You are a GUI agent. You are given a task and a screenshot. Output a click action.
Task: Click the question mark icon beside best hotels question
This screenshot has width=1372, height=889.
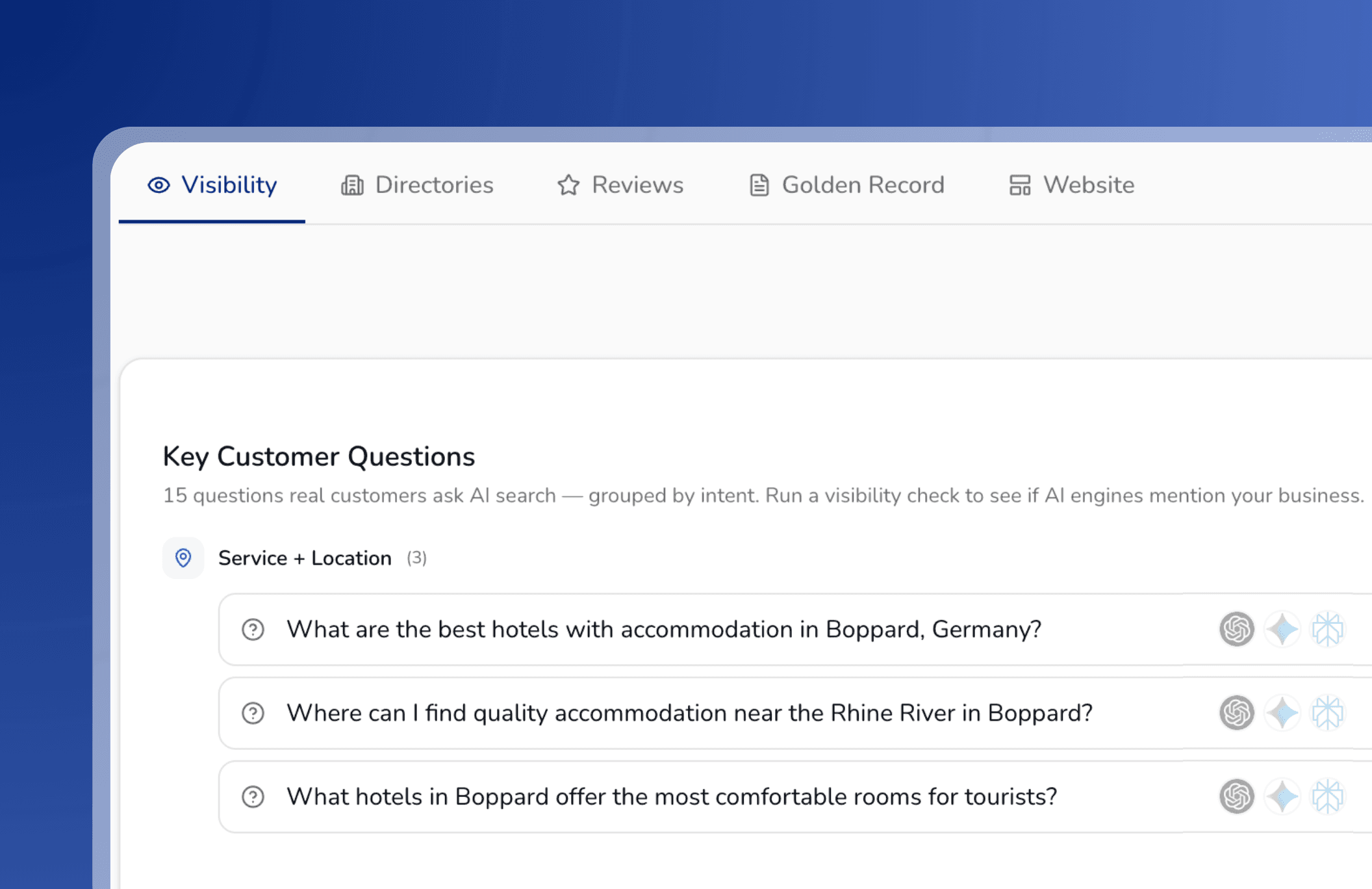click(253, 629)
